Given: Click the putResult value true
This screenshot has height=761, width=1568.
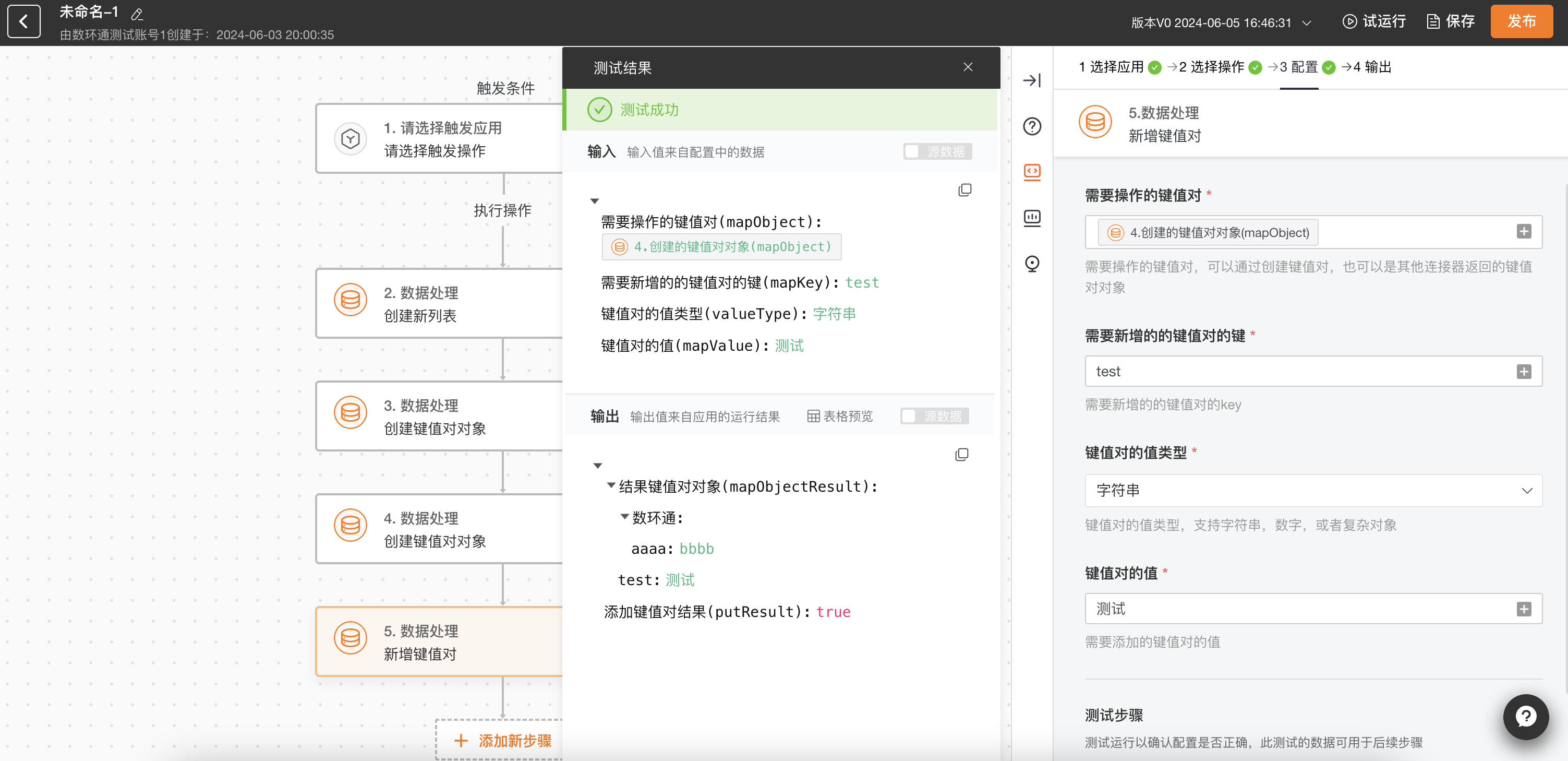Looking at the screenshot, I should (x=834, y=612).
